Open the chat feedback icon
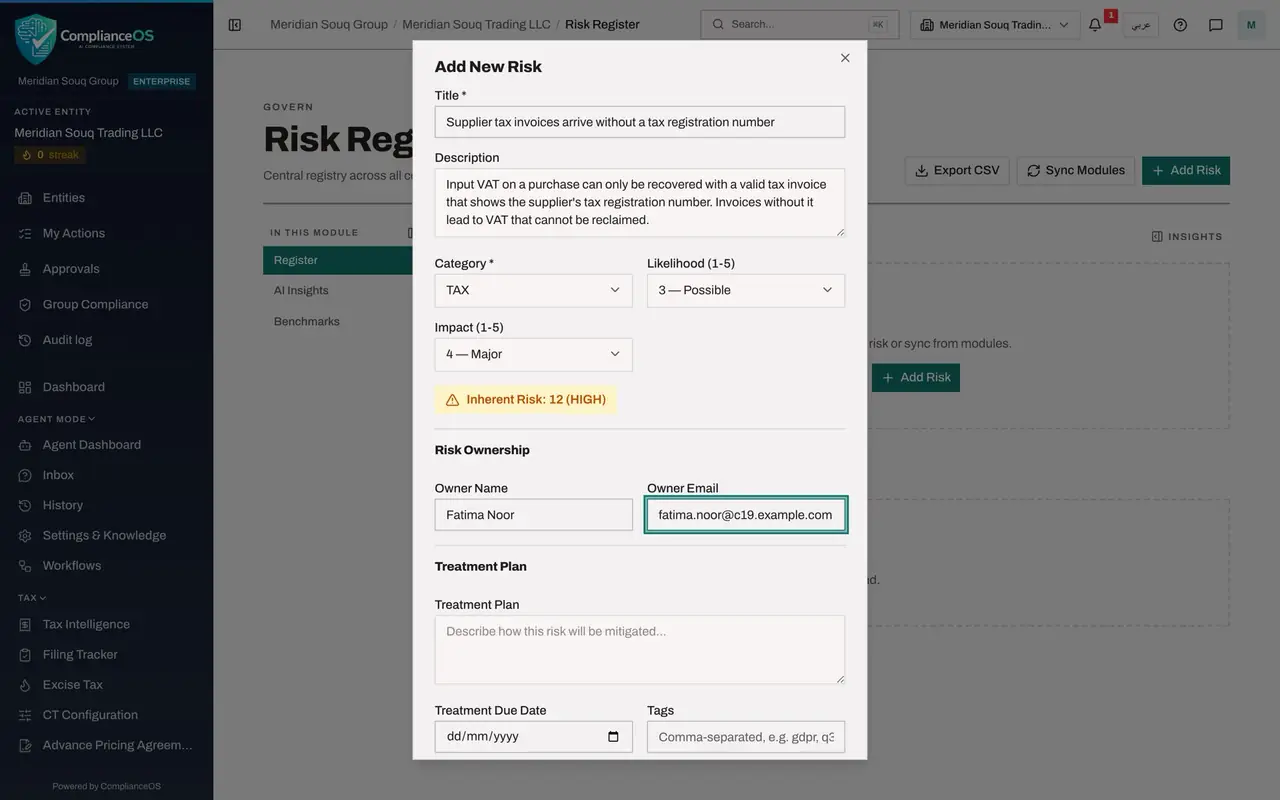Viewport: 1280px width, 800px height. pyautogui.click(x=1216, y=25)
